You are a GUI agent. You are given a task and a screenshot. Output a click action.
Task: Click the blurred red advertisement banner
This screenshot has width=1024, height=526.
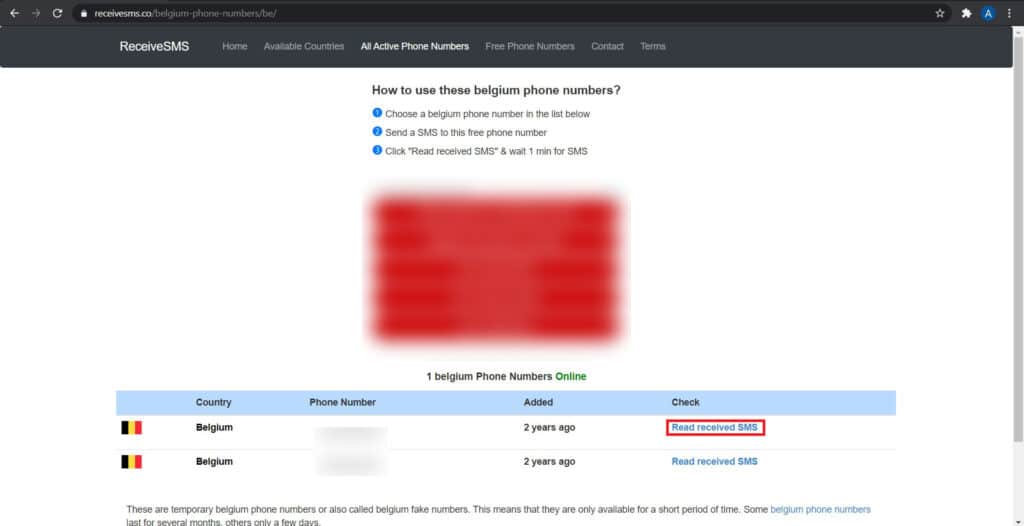[495, 270]
